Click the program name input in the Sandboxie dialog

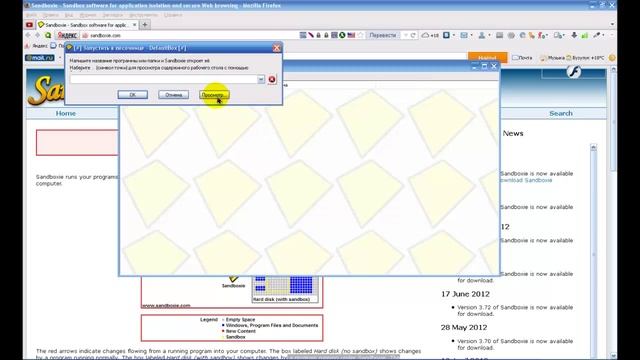click(x=164, y=79)
